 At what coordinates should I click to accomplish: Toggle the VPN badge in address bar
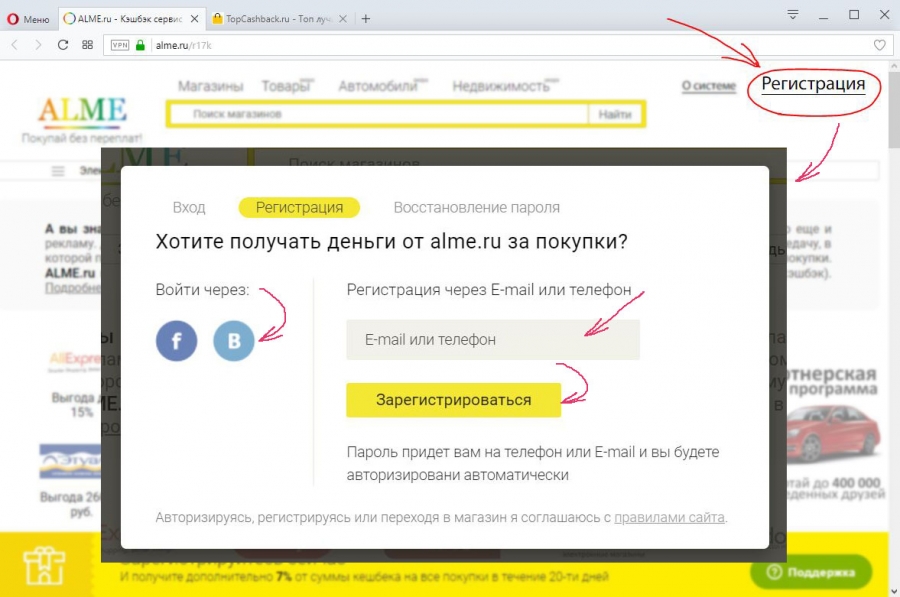point(119,45)
